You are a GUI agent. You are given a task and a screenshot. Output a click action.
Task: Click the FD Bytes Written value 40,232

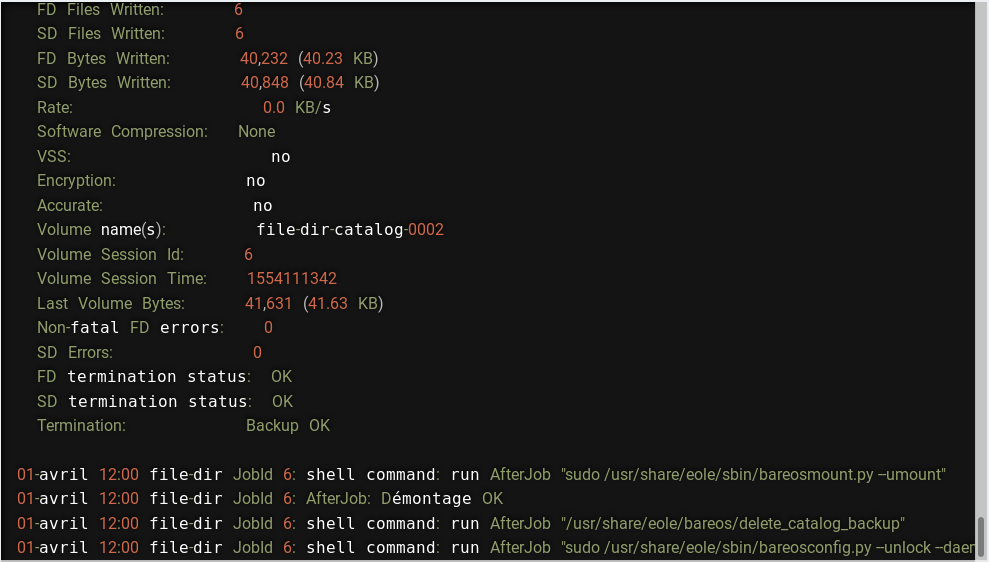(x=264, y=59)
